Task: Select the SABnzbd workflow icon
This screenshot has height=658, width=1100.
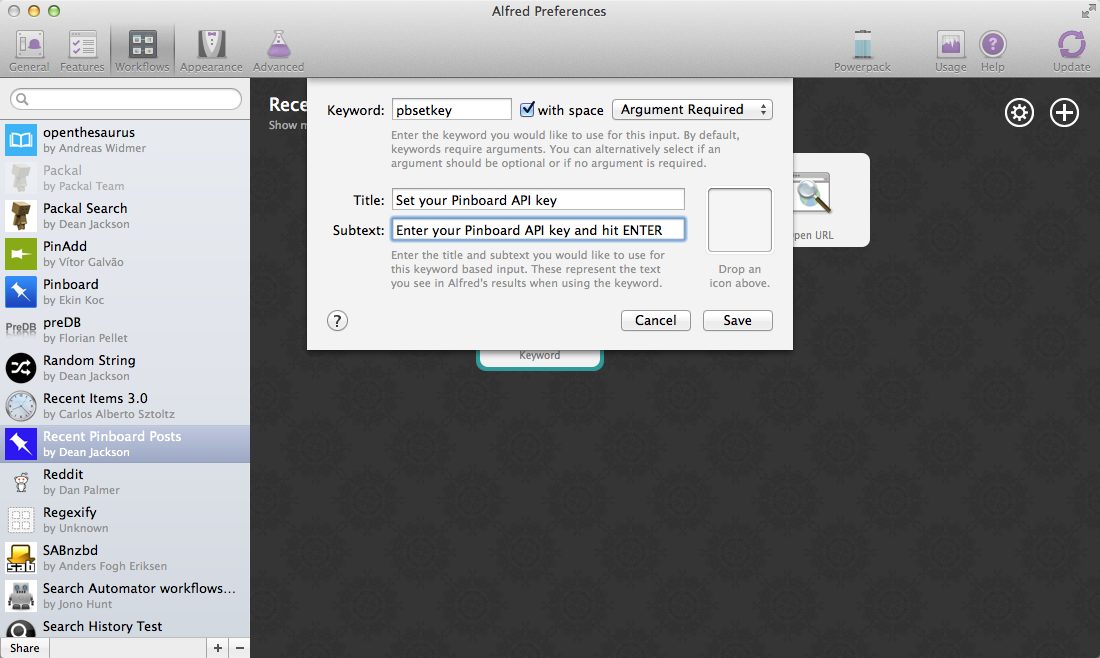Action: [x=20, y=558]
